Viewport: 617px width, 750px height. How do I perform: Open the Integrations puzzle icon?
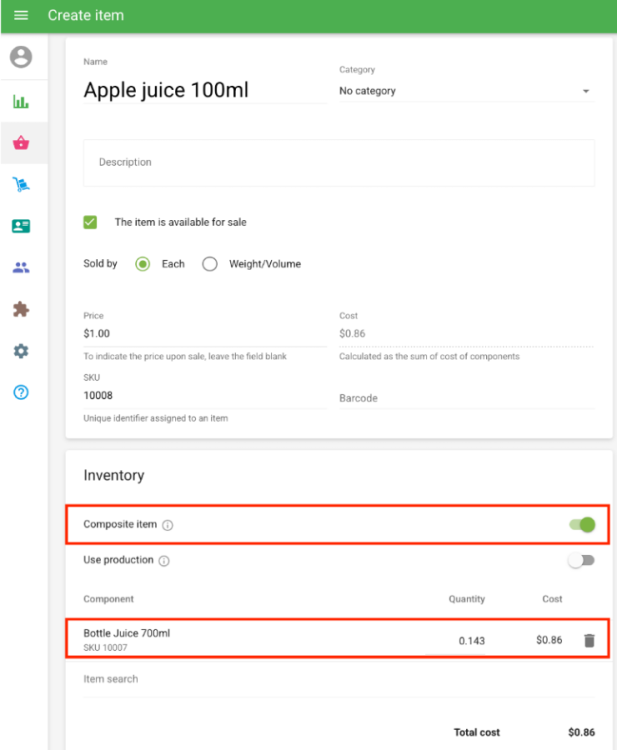tap(21, 309)
